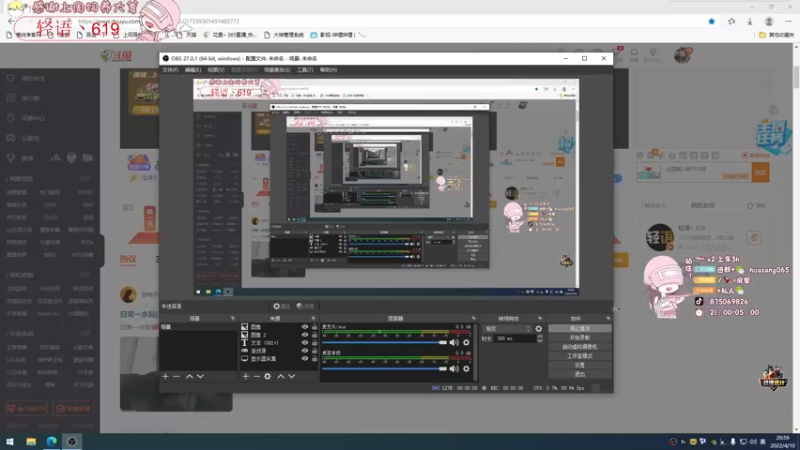This screenshot has width=800, height=450.
Task: Click 滤镜 filters button above Sources panel
Action: point(306,306)
